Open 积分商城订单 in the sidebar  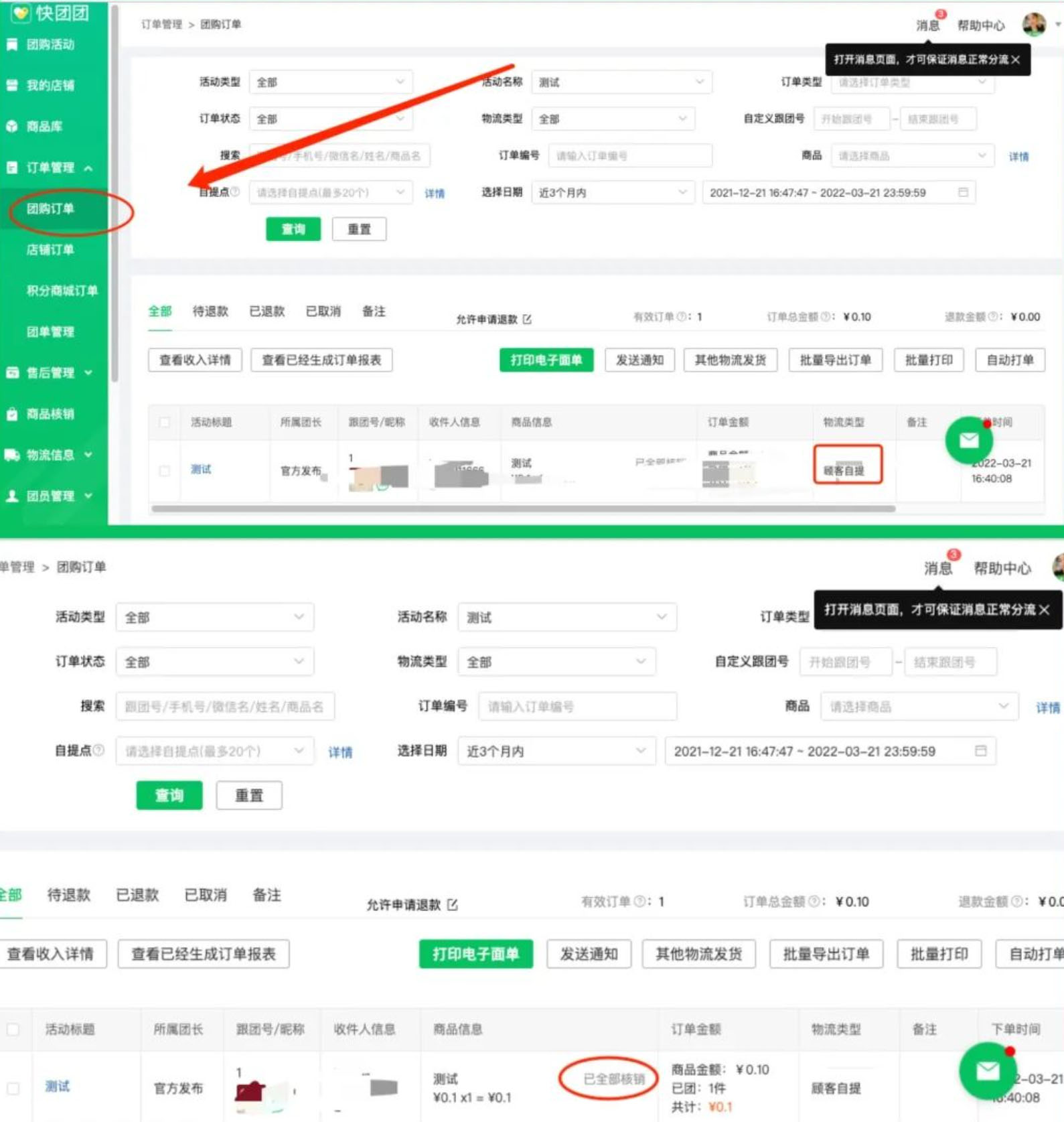(62, 291)
